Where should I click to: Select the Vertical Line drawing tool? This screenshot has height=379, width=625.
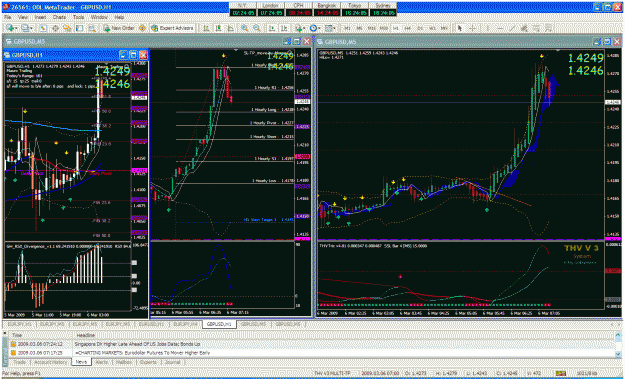point(487,28)
